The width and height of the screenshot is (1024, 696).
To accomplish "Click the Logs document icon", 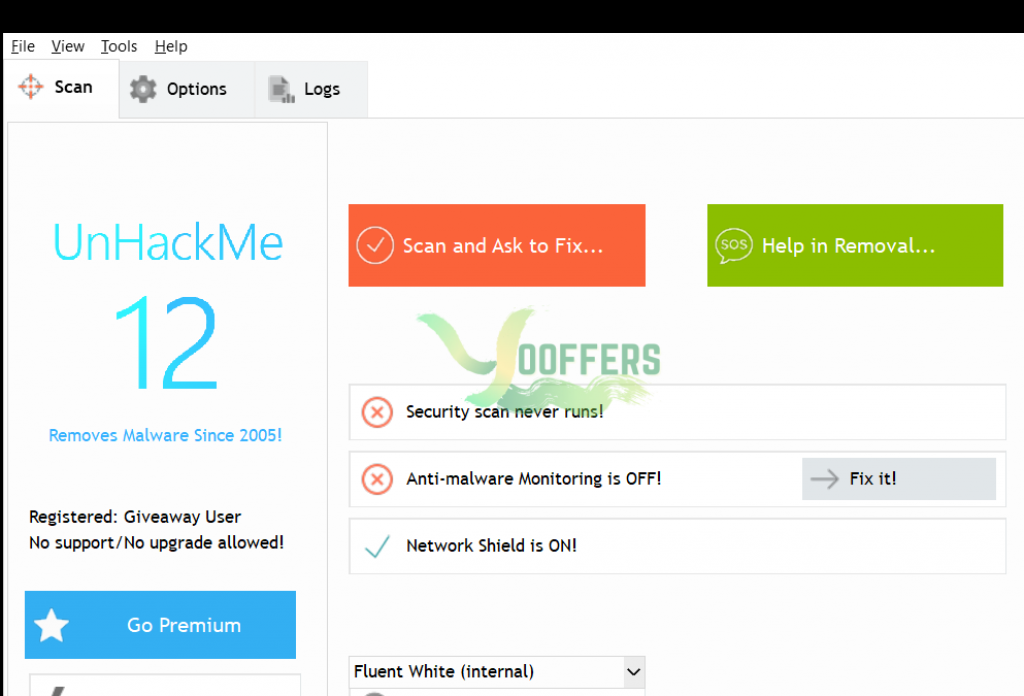I will (x=281, y=89).
